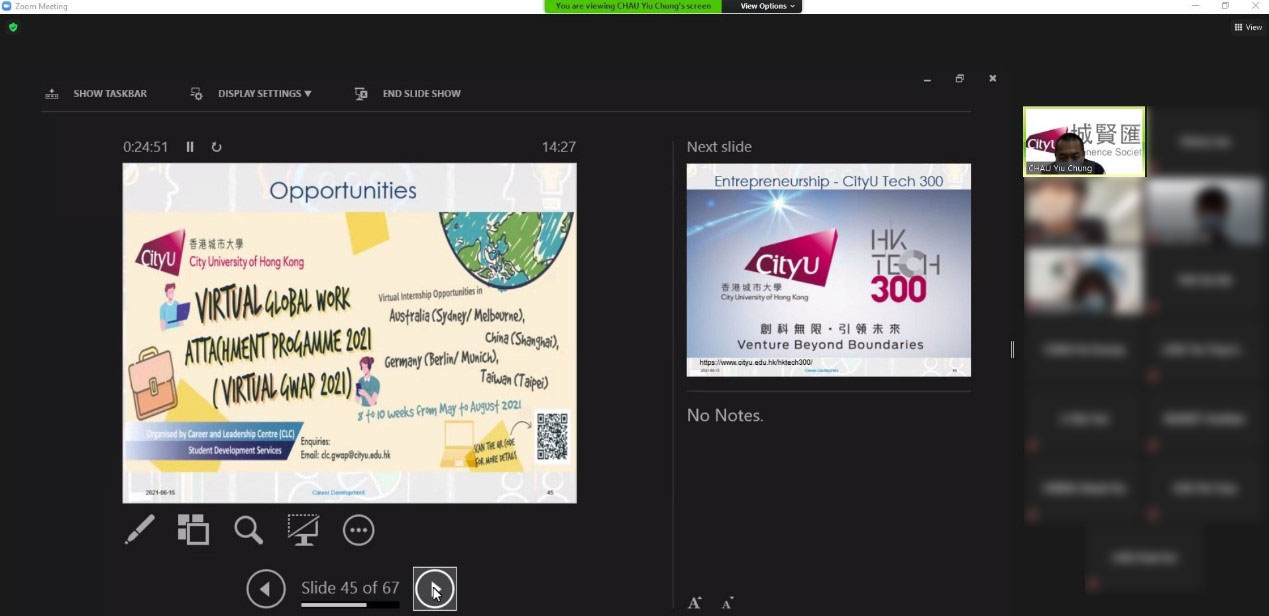Advance to the next slide

[435, 589]
